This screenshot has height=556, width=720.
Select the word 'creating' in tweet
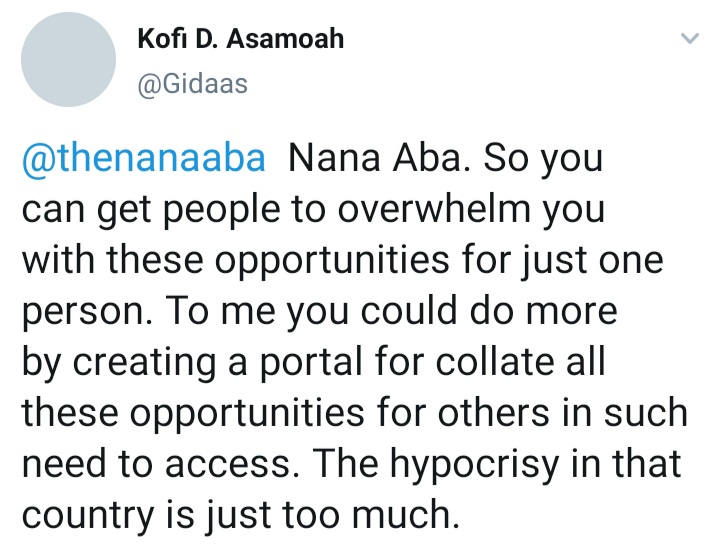pos(144,363)
